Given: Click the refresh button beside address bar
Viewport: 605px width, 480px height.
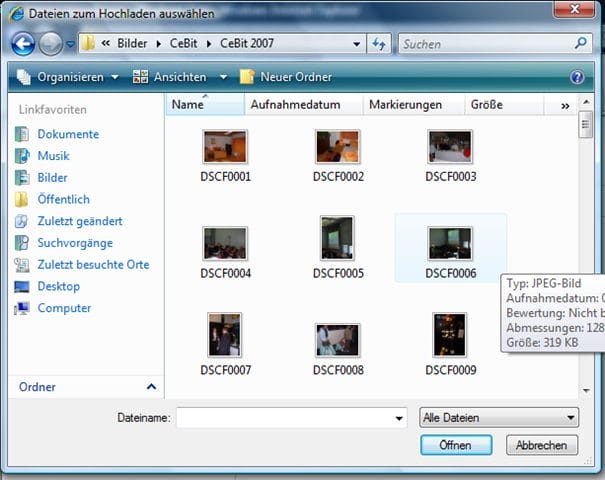Looking at the screenshot, I should (379, 44).
